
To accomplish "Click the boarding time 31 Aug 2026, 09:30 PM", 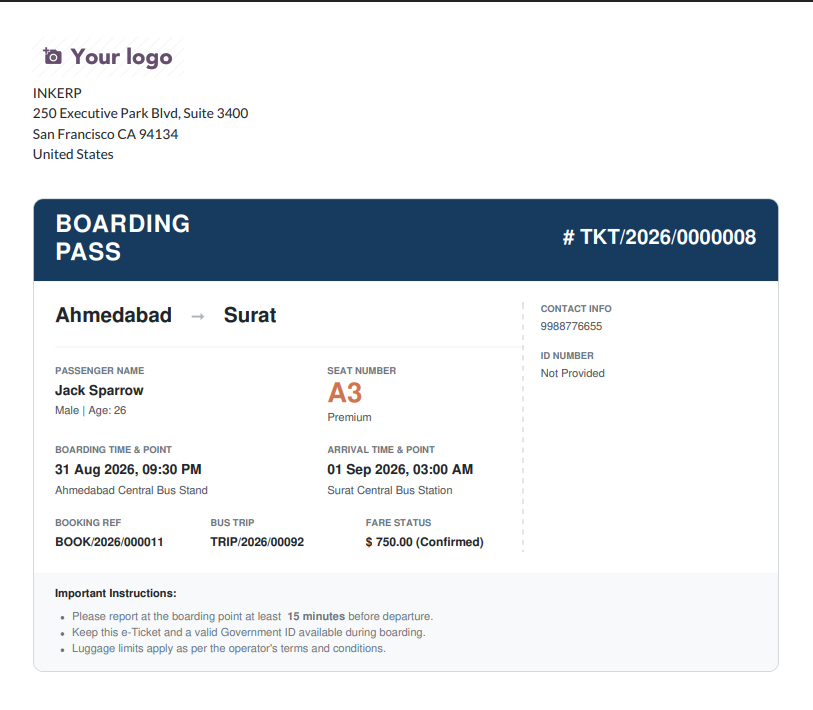I will pos(128,469).
